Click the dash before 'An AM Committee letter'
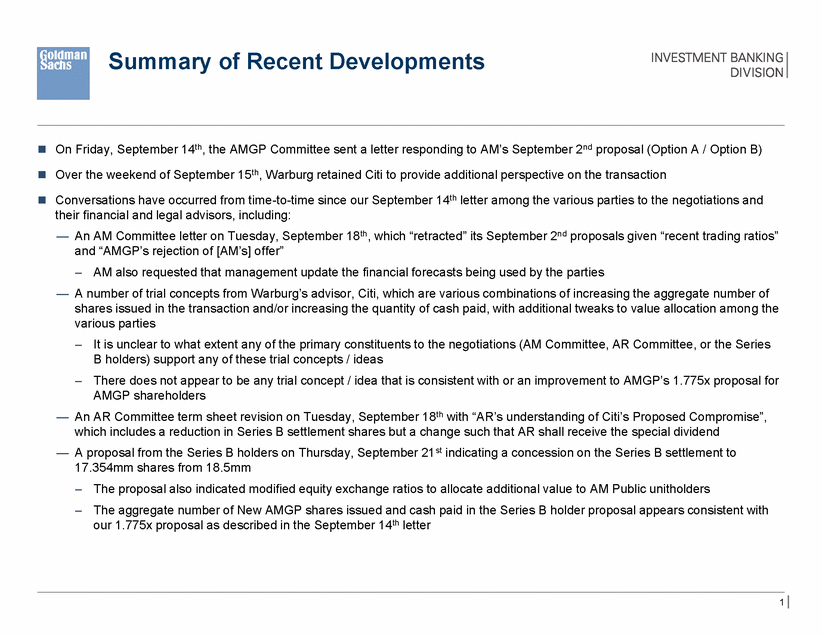The height and width of the screenshot is (635, 822). click(x=62, y=234)
